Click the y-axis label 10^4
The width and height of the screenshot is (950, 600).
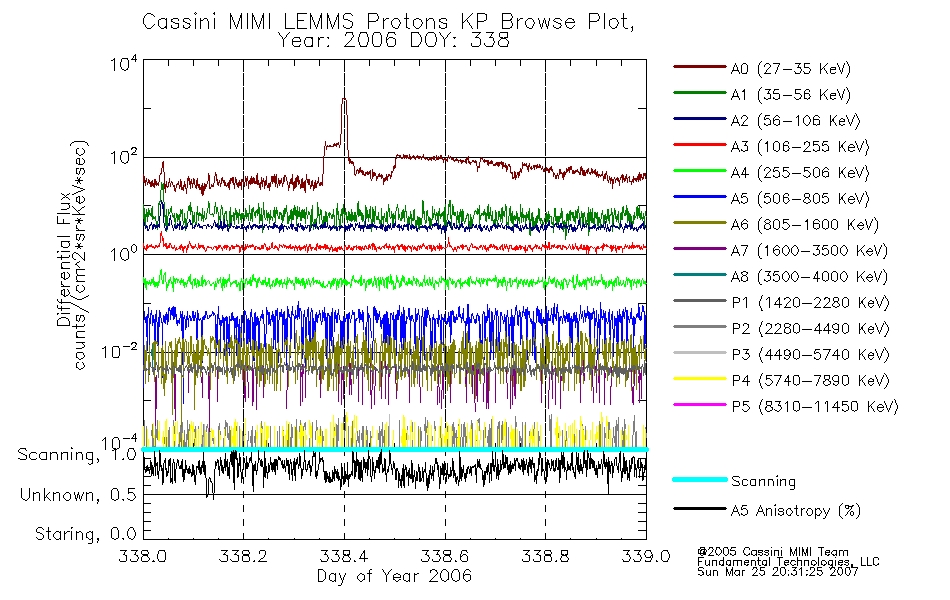pyautogui.click(x=124, y=64)
